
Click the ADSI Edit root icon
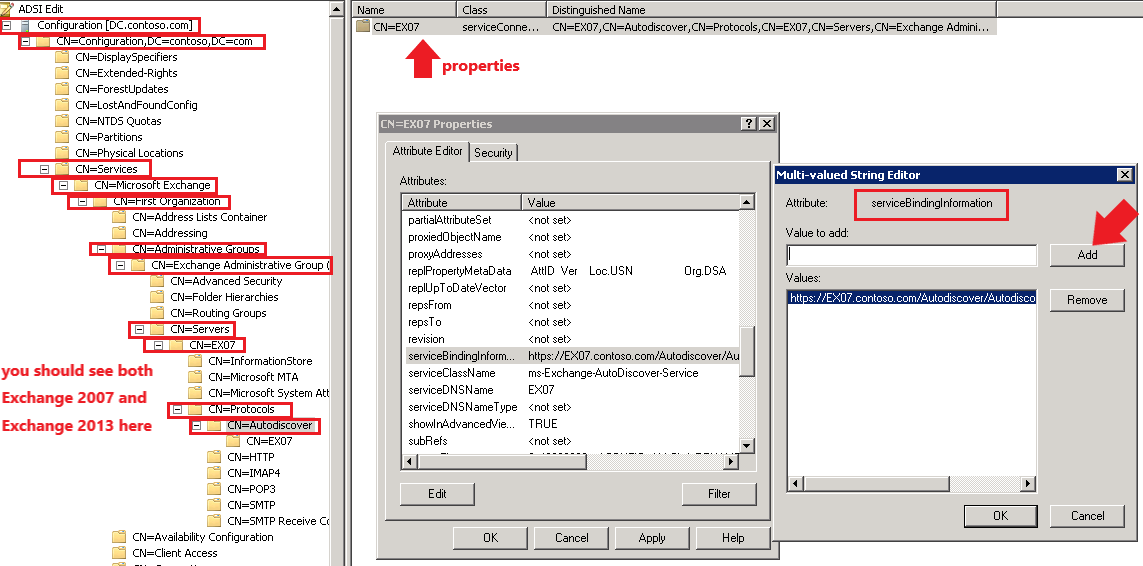click(7, 9)
